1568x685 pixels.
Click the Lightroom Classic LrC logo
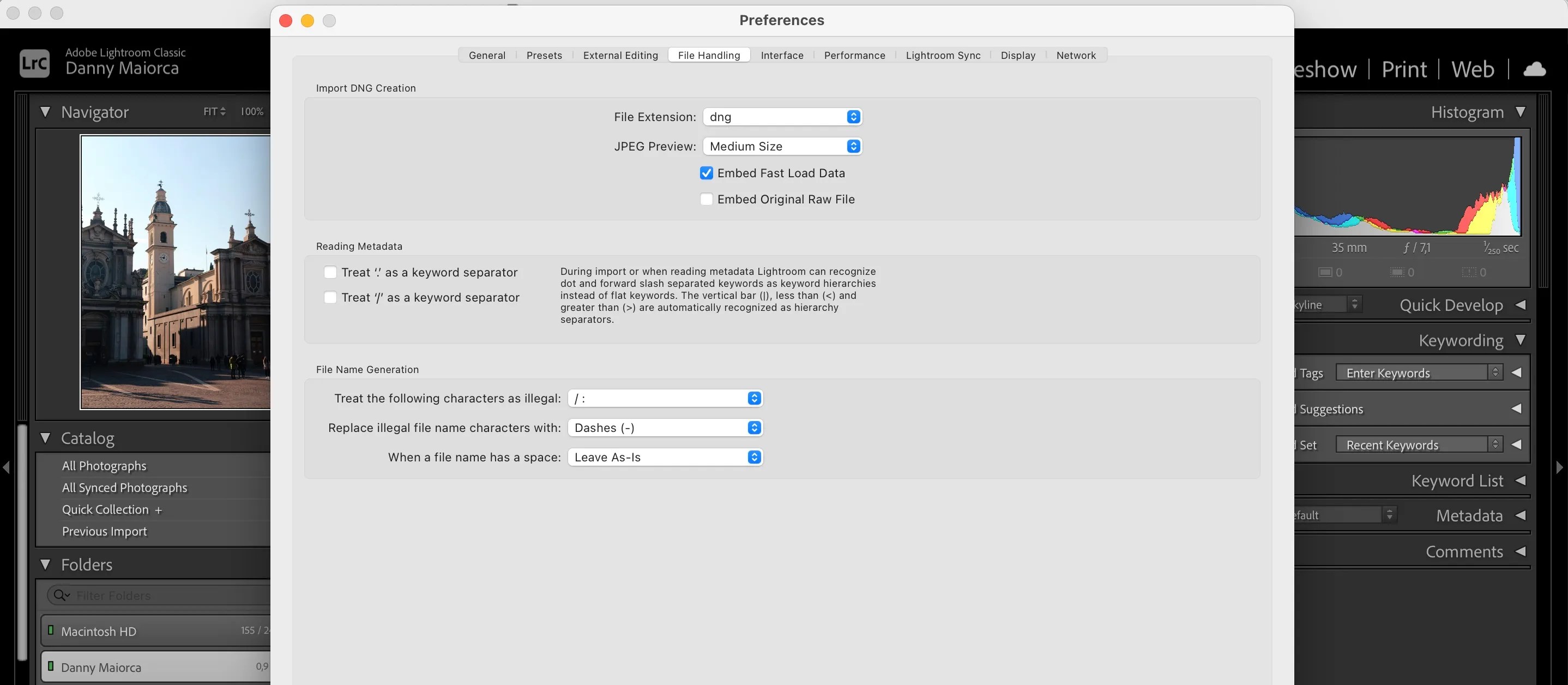(x=35, y=63)
